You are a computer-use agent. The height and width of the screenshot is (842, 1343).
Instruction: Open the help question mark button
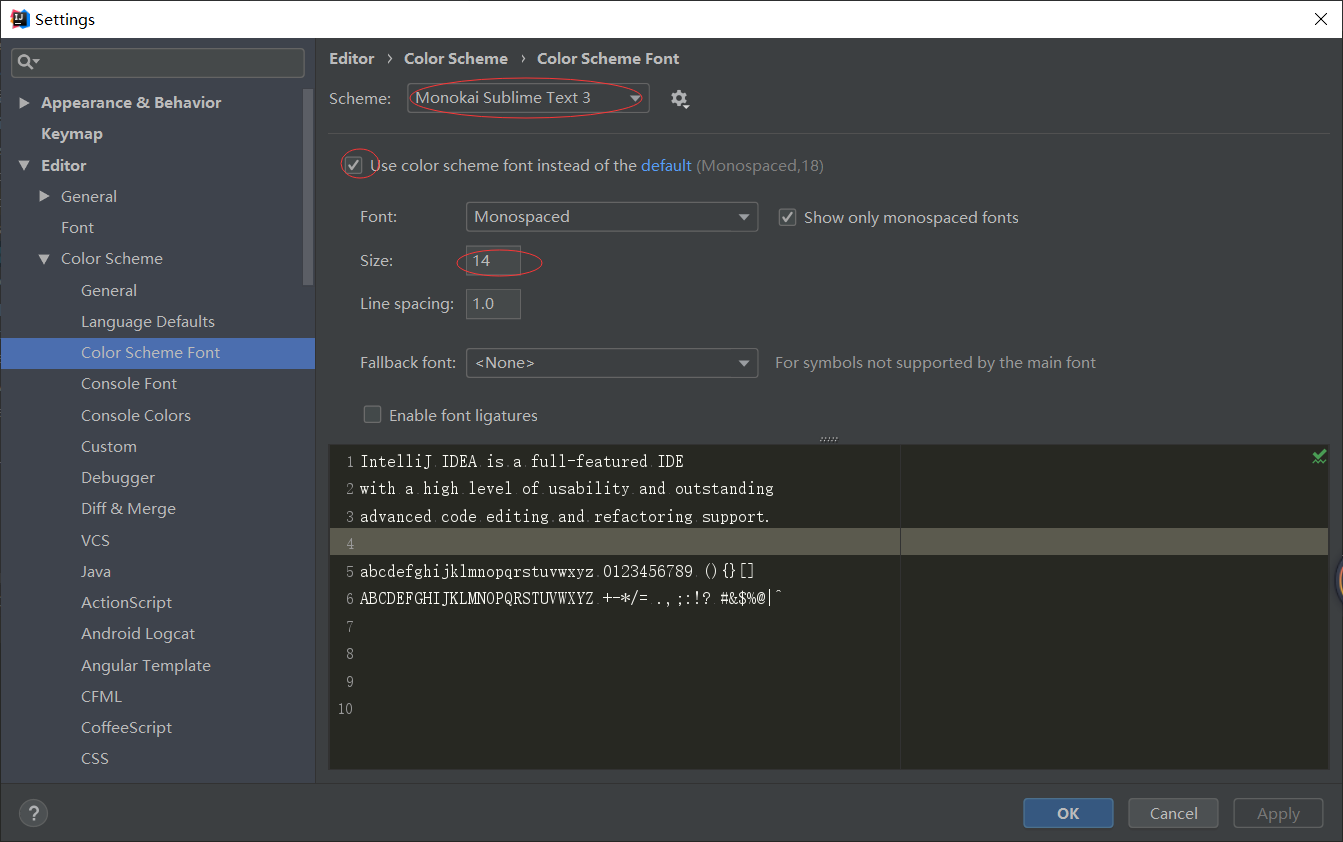(33, 813)
